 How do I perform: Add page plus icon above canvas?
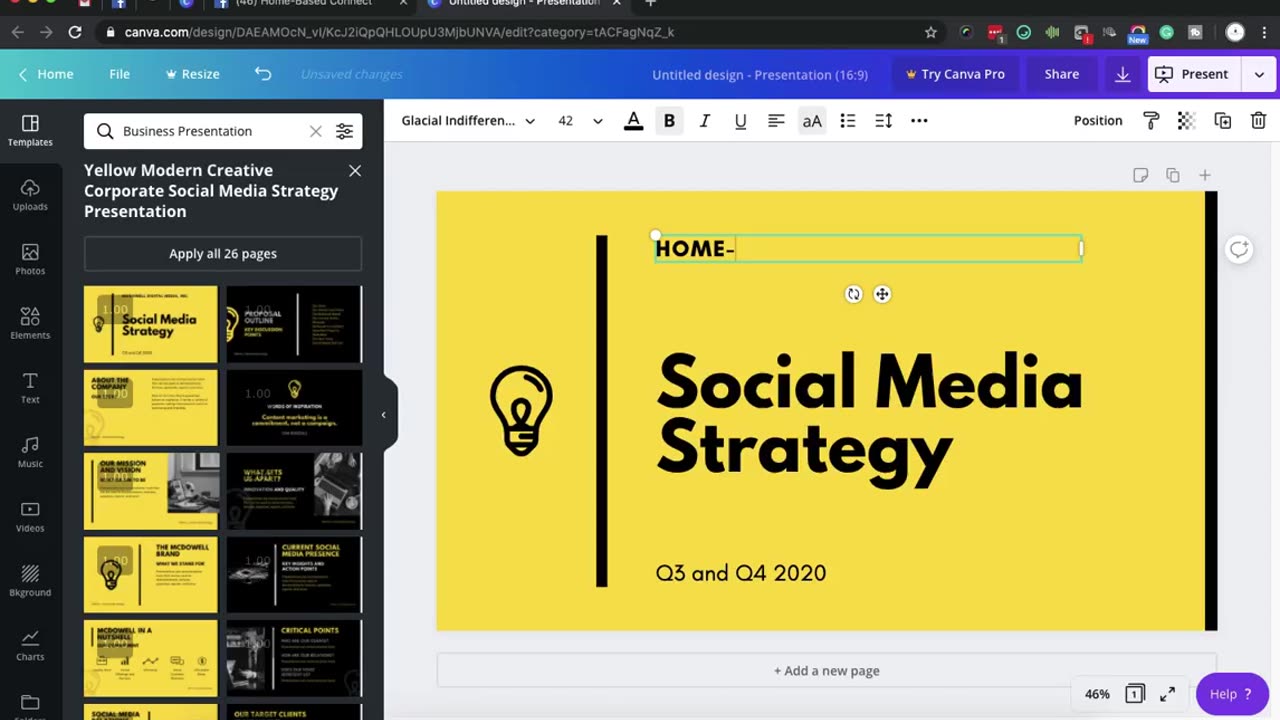[x=1205, y=175]
